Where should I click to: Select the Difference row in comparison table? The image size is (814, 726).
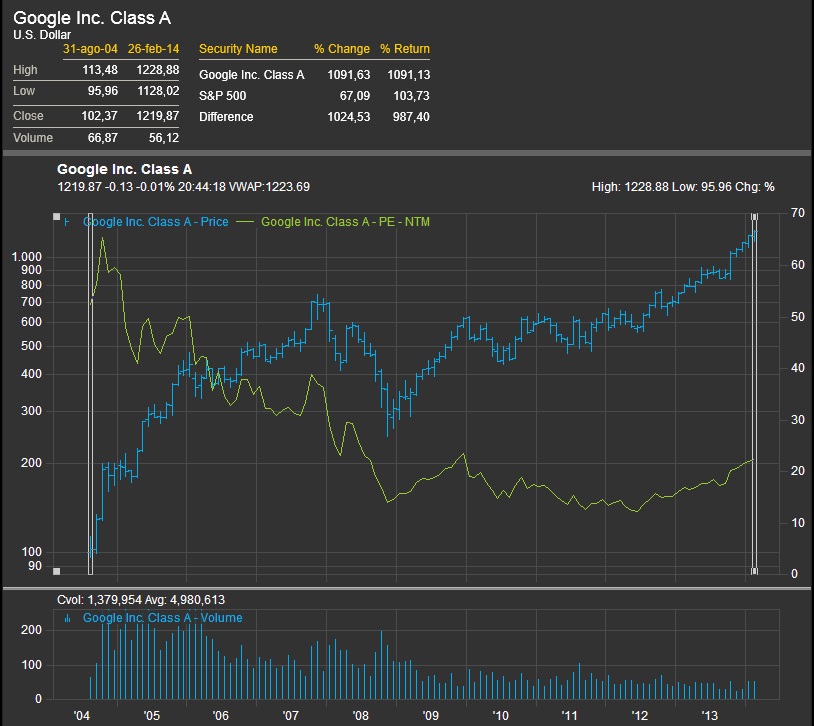click(x=226, y=117)
